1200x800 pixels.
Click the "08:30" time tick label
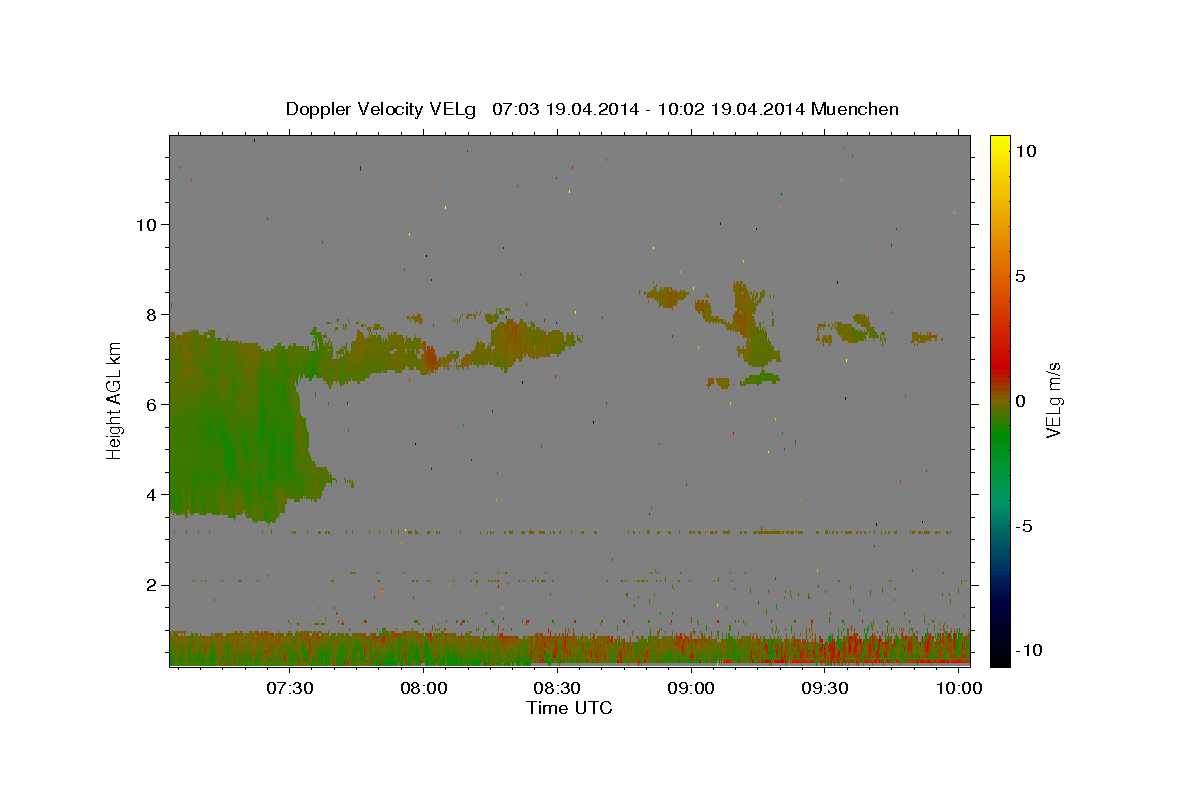point(558,688)
